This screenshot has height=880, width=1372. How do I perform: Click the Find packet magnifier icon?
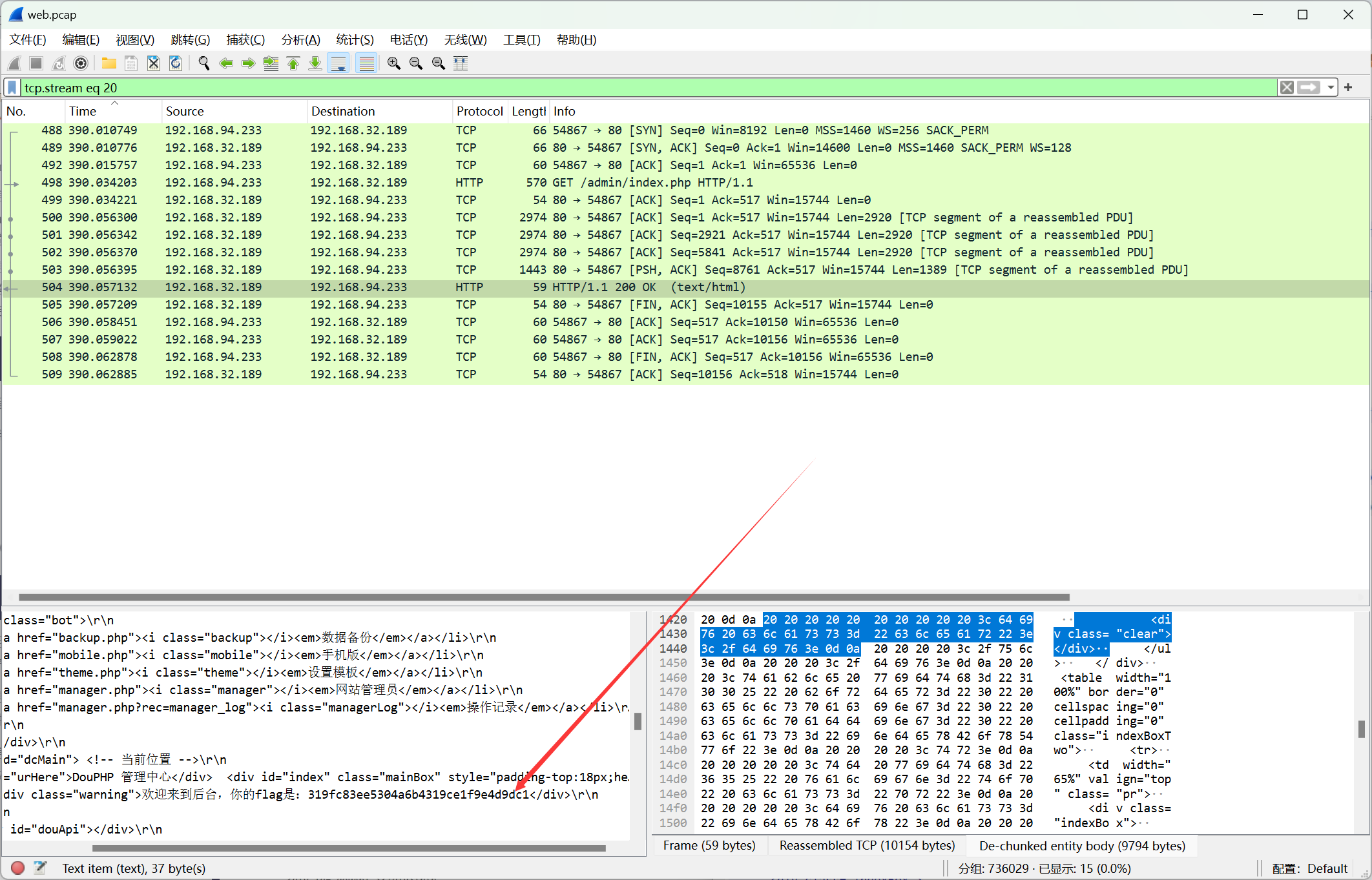pyautogui.click(x=204, y=63)
